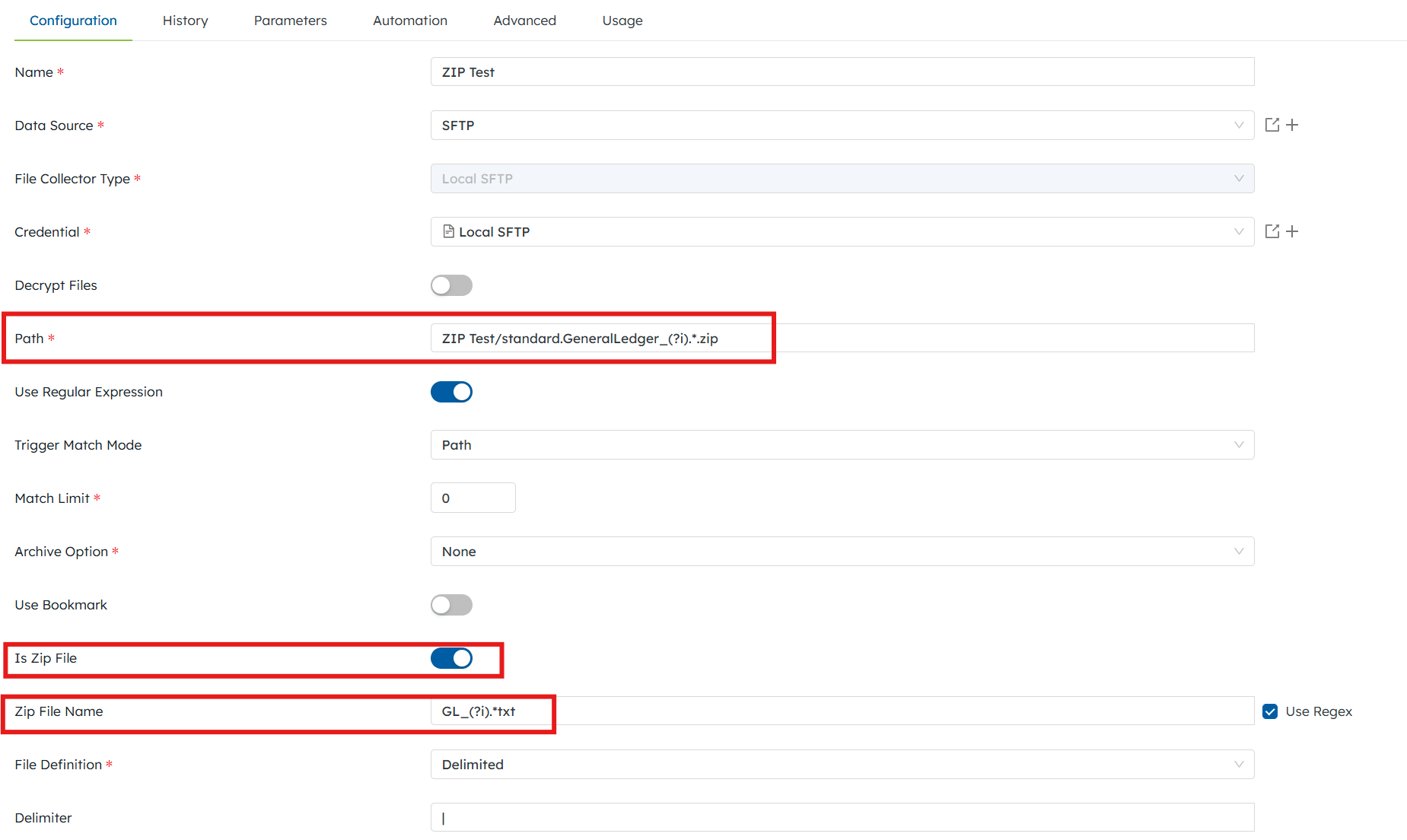Disable the Use Regular Expression toggle

tap(451, 392)
